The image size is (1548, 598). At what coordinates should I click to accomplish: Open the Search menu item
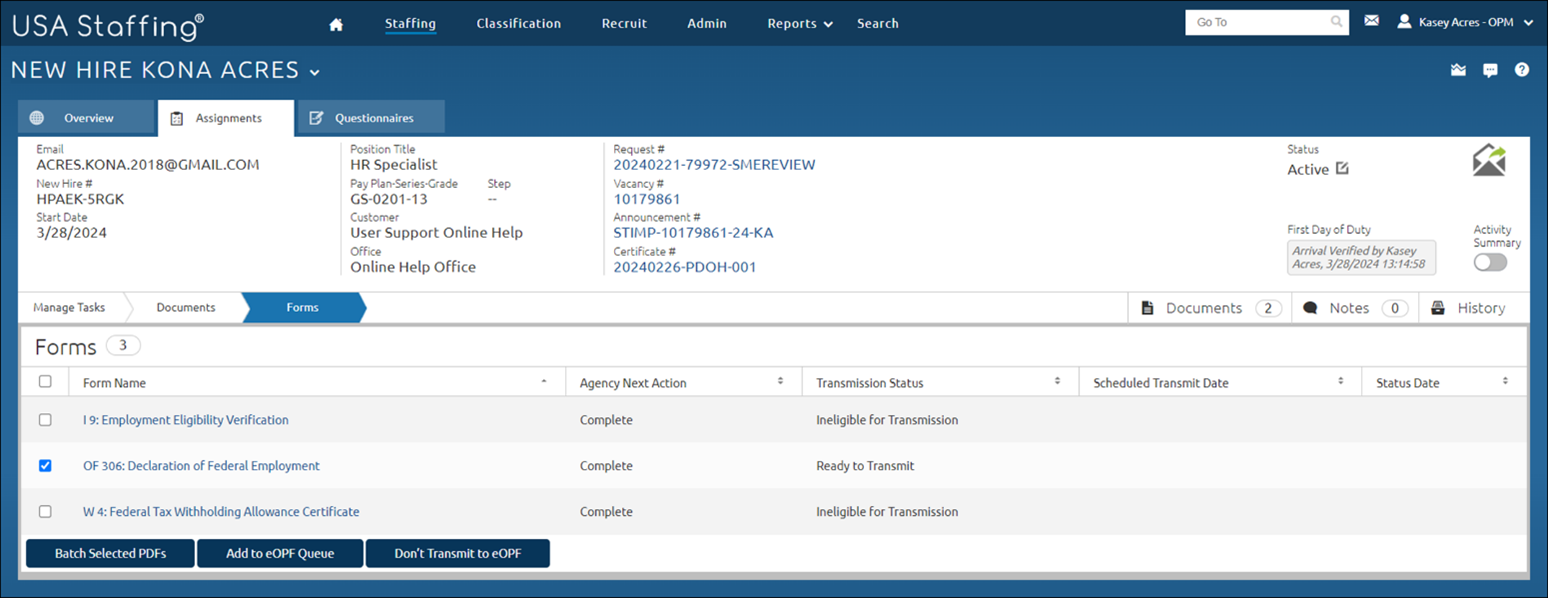tap(877, 24)
